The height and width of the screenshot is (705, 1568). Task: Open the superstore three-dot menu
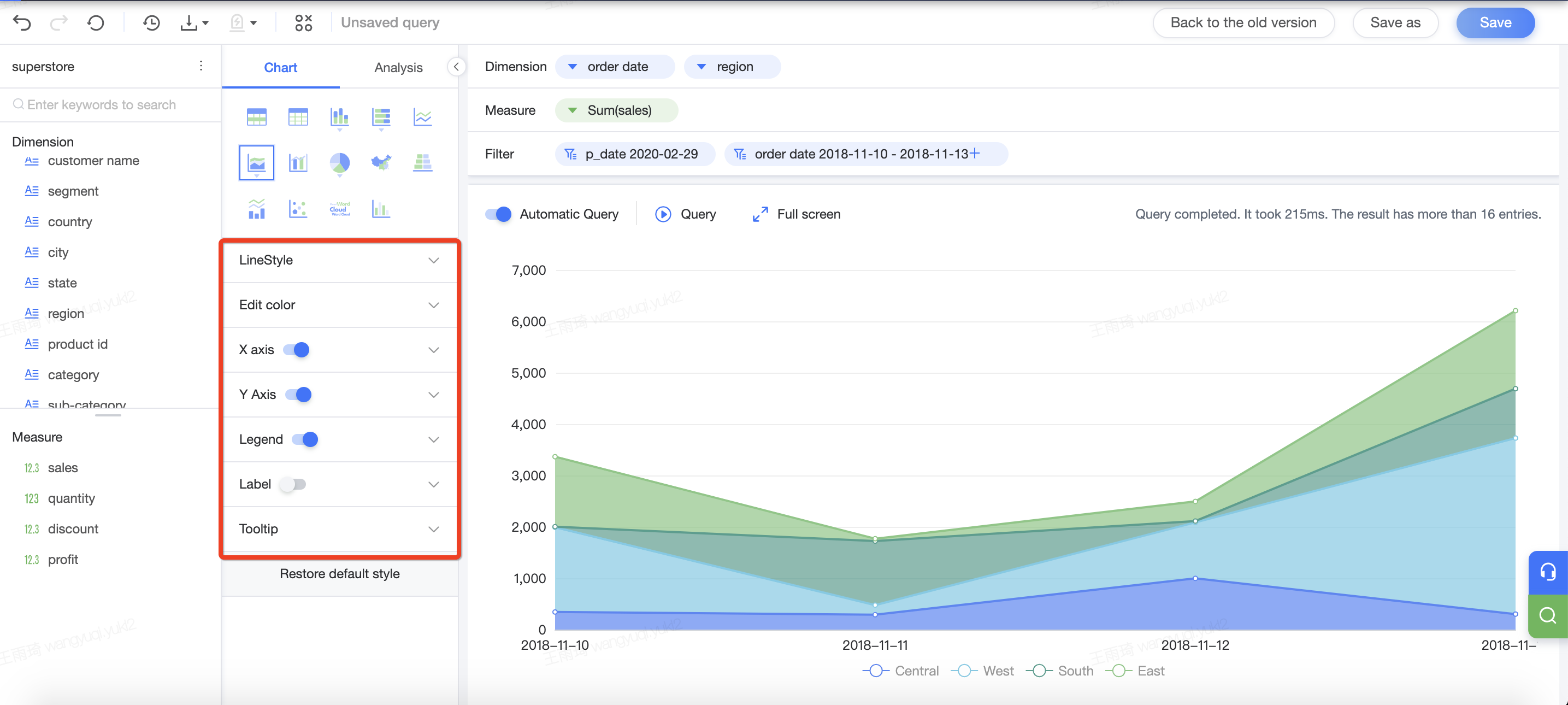[201, 66]
